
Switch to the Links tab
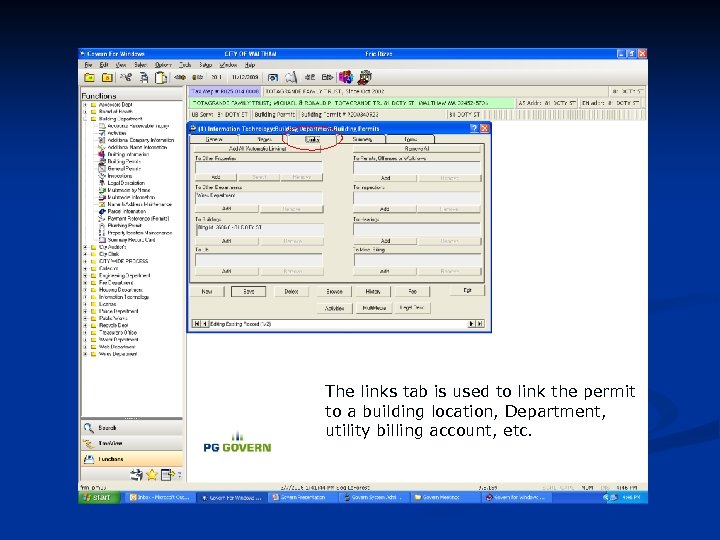tap(312, 139)
